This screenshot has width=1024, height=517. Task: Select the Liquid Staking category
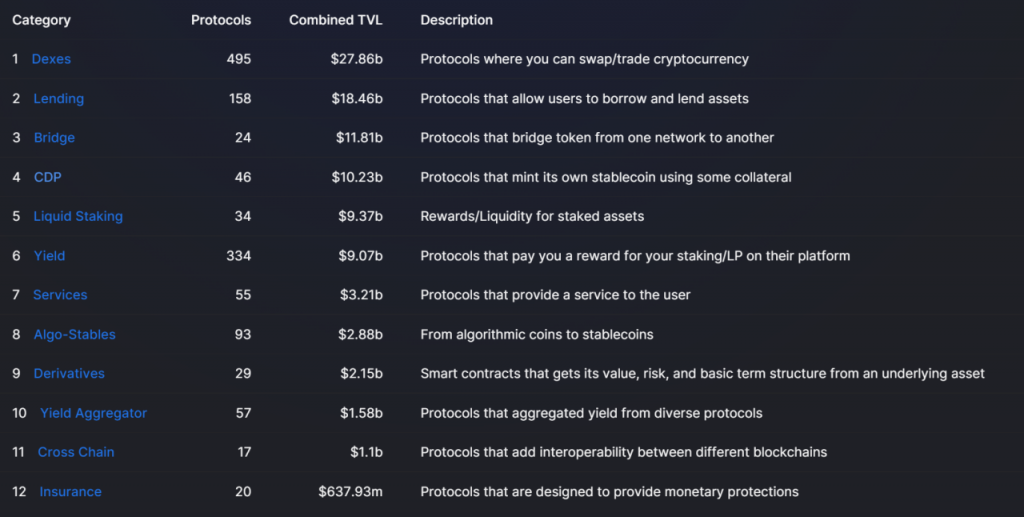(78, 216)
